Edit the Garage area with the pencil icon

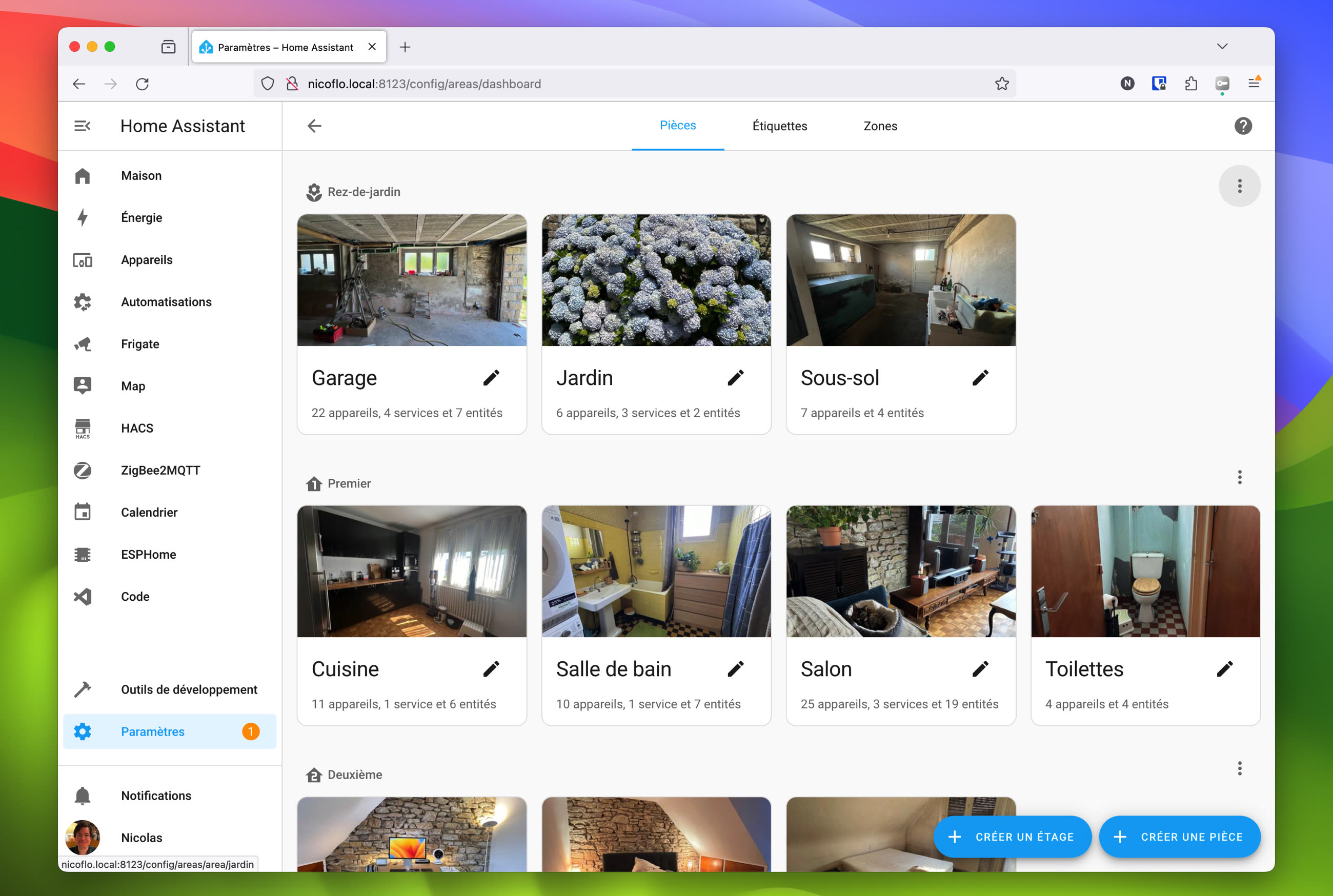[491, 377]
